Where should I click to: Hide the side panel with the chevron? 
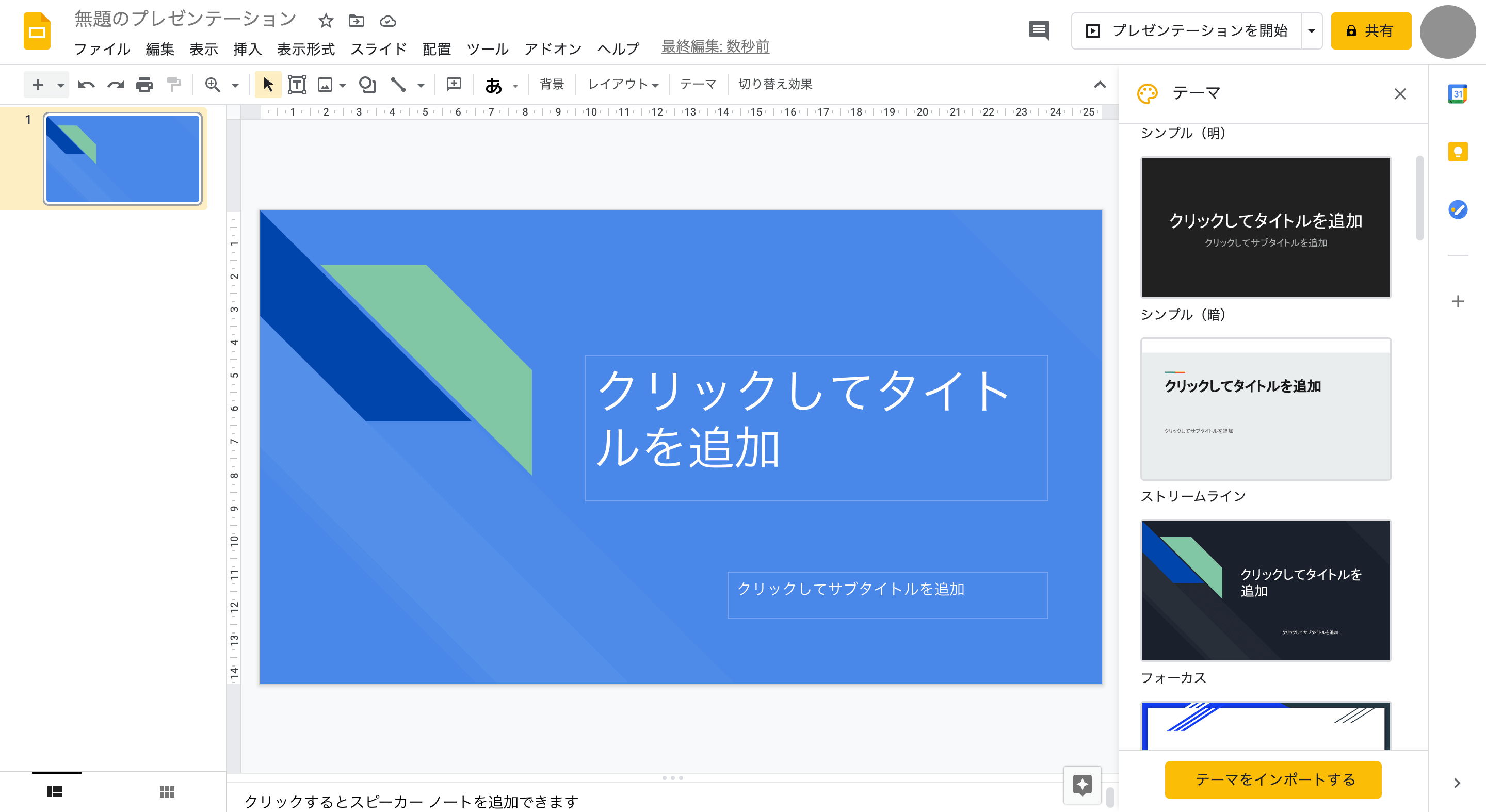tap(1457, 783)
